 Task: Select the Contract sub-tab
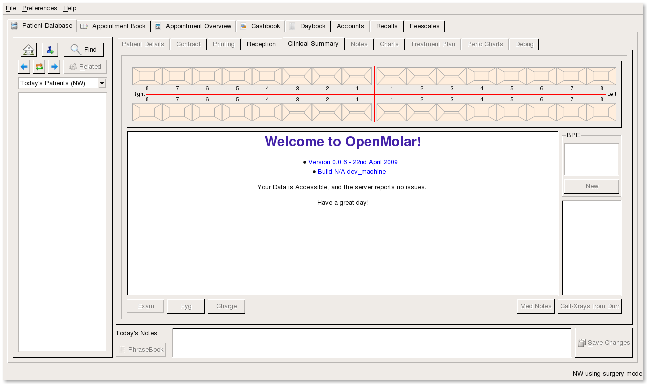click(188, 44)
